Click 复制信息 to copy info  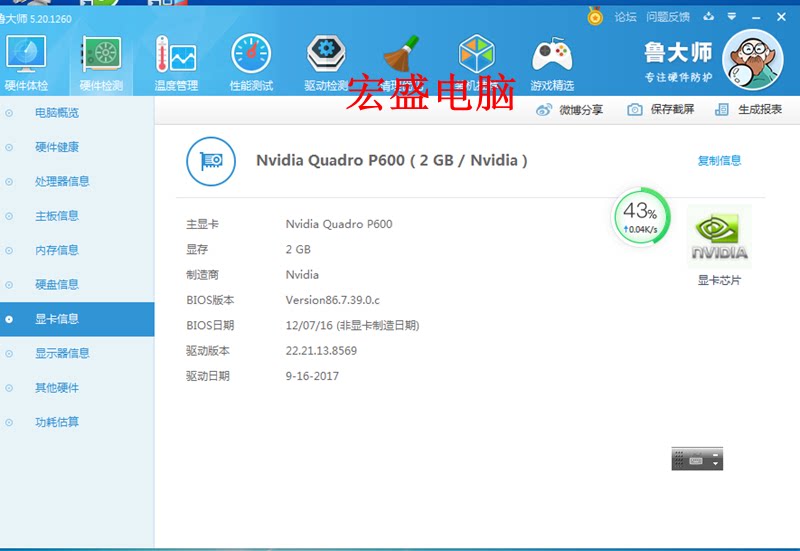click(x=719, y=161)
